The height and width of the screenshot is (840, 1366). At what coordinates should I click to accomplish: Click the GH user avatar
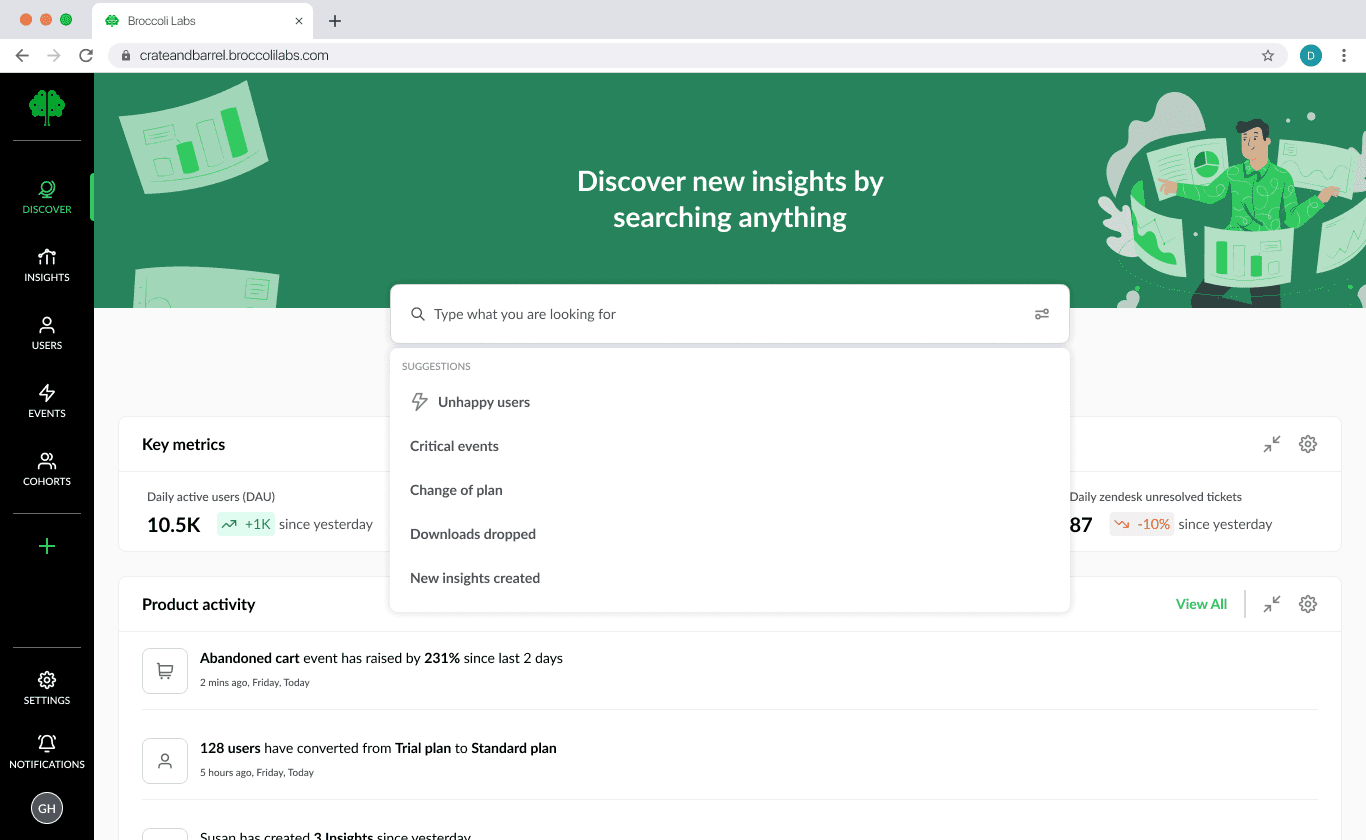click(x=47, y=808)
